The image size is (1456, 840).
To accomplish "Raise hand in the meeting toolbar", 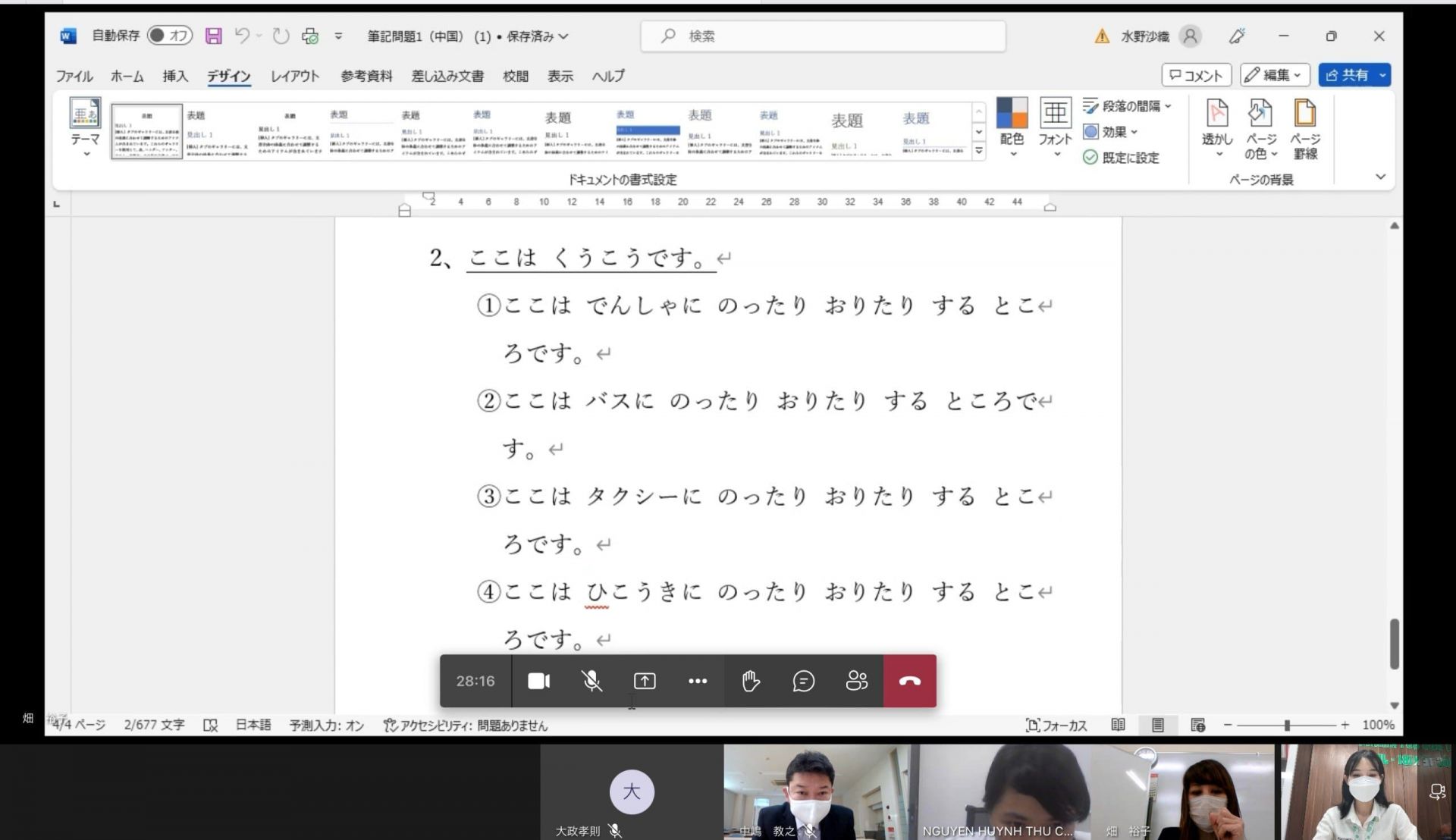I will [x=750, y=681].
